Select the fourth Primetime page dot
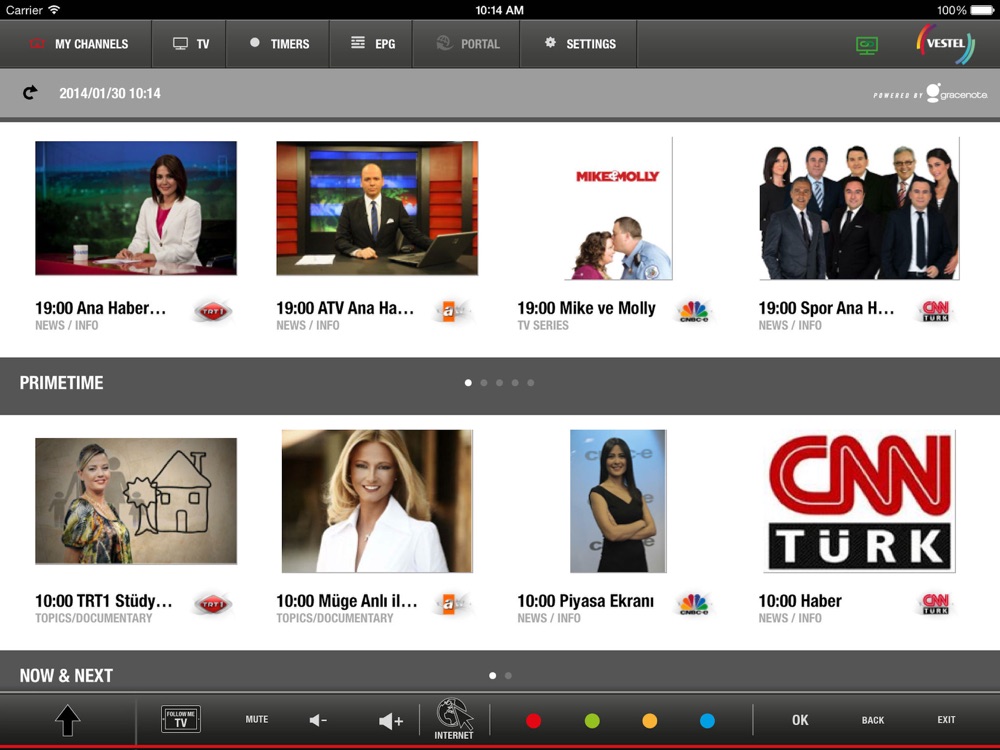Viewport: 1000px width, 750px height. (515, 383)
